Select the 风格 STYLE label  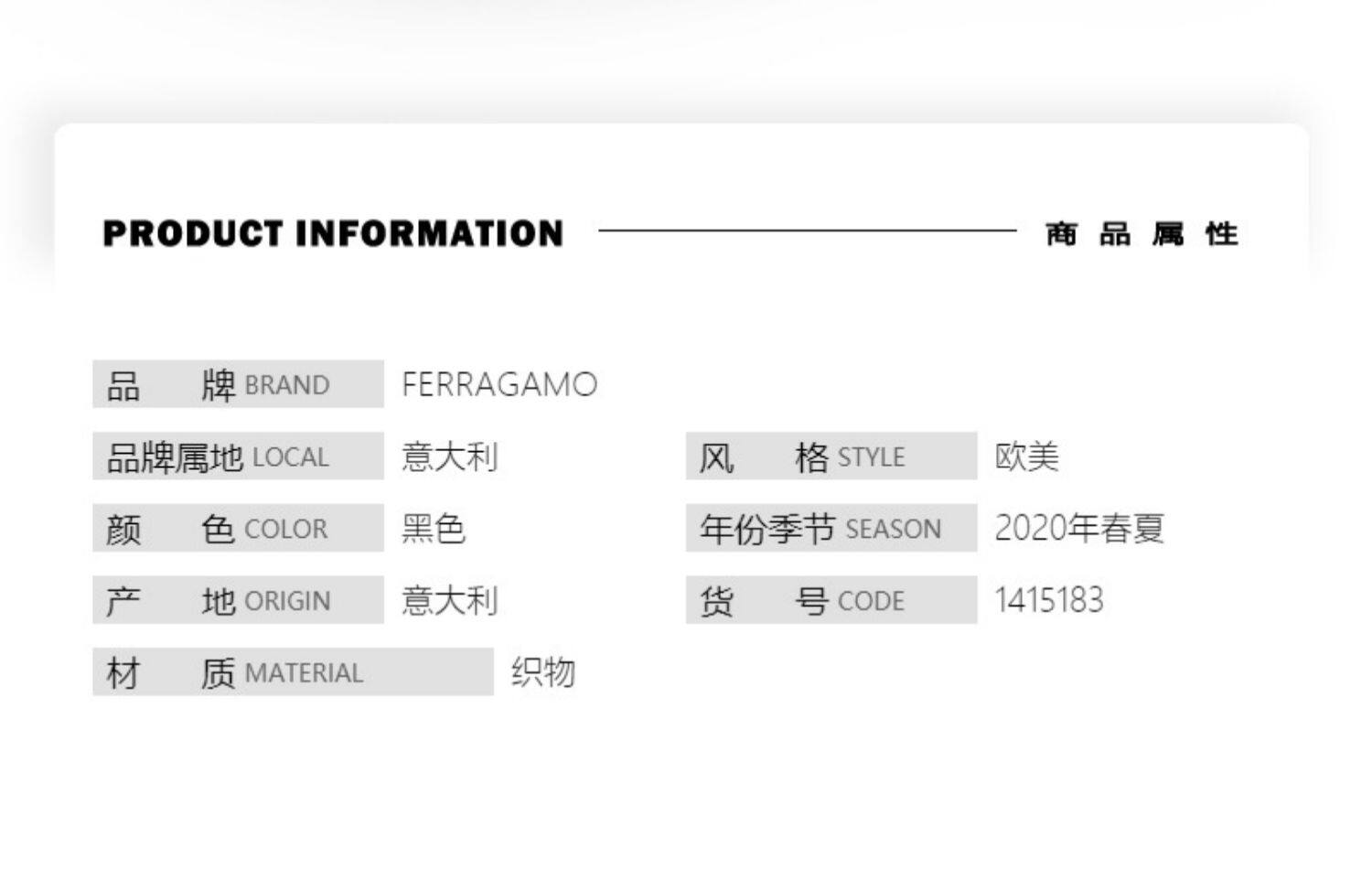[x=831, y=456]
